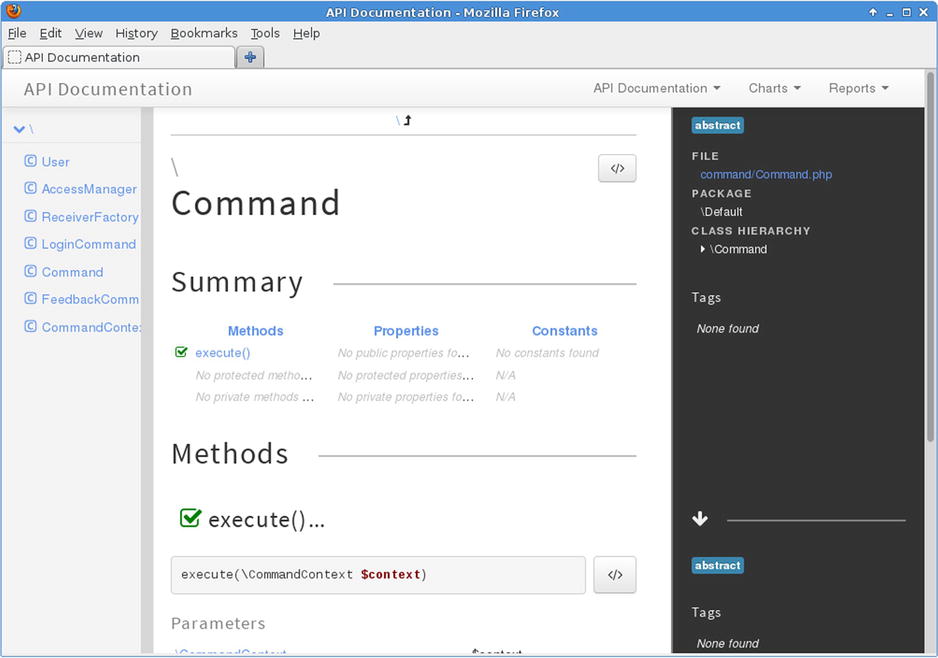
Task: Click the 'No private properties fo...' text
Action: click(406, 397)
